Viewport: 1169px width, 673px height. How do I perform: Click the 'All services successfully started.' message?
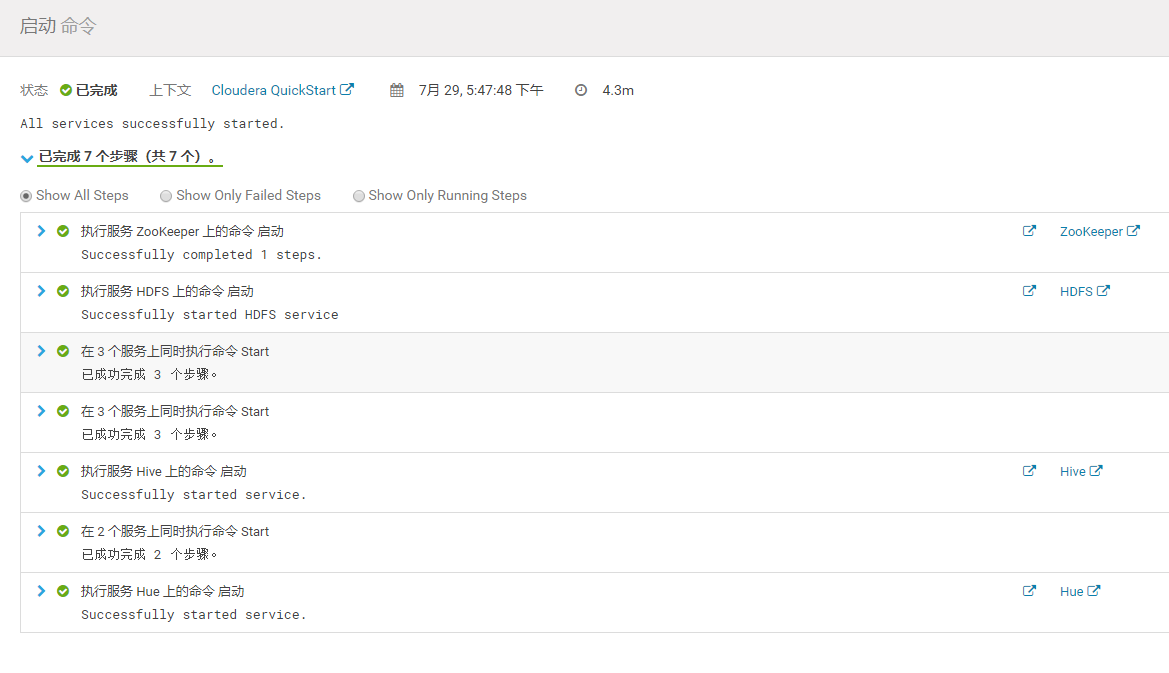152,124
